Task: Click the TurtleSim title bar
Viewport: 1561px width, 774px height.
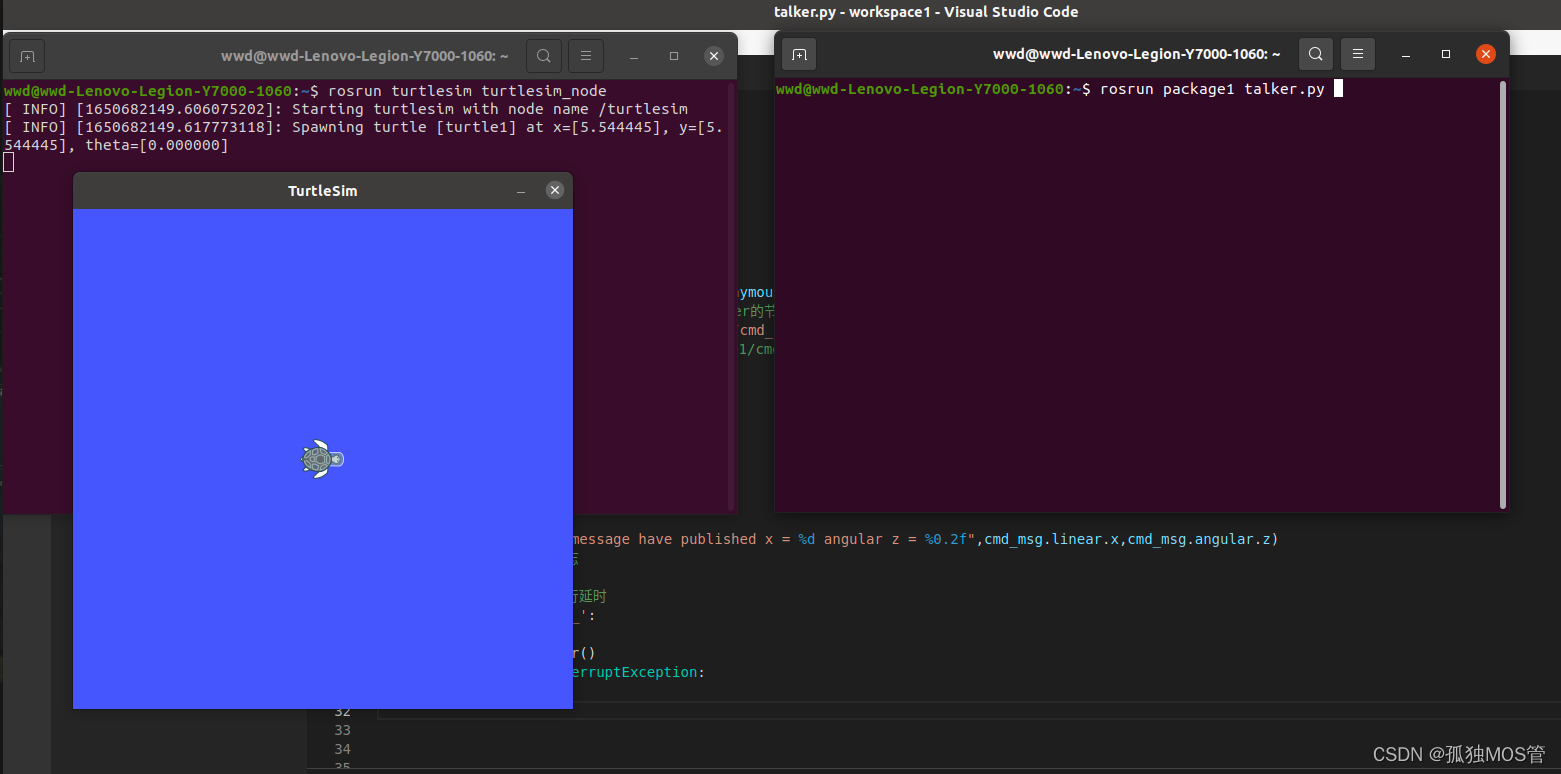Action: 322,191
